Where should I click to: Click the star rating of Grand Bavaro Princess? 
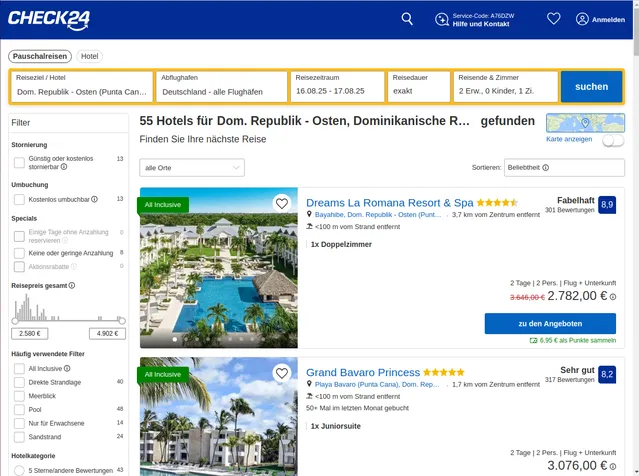click(444, 372)
